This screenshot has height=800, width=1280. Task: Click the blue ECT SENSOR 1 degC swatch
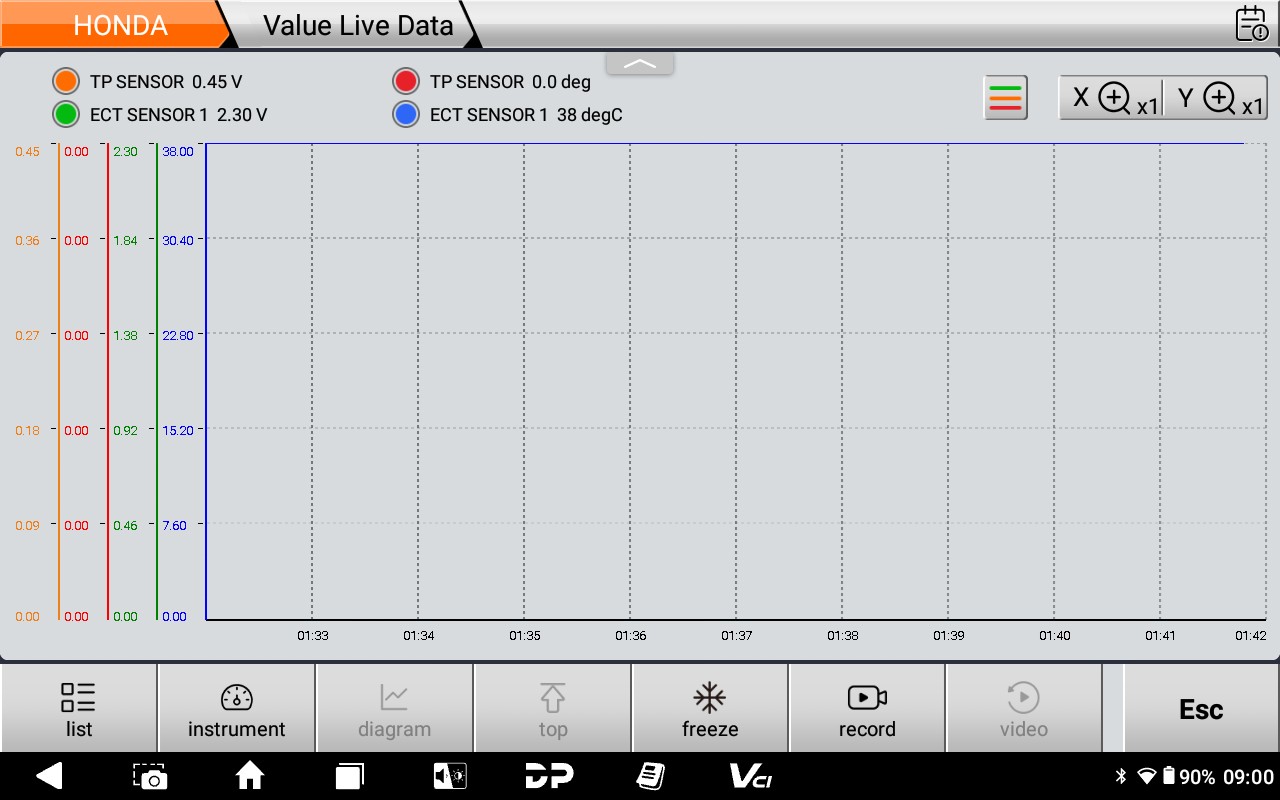click(x=406, y=115)
